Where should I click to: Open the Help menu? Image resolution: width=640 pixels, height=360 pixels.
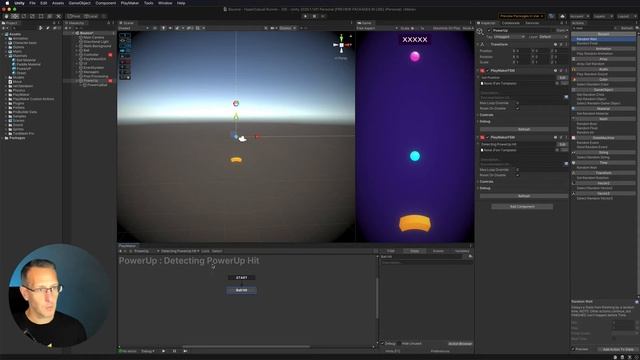pos(181,3)
